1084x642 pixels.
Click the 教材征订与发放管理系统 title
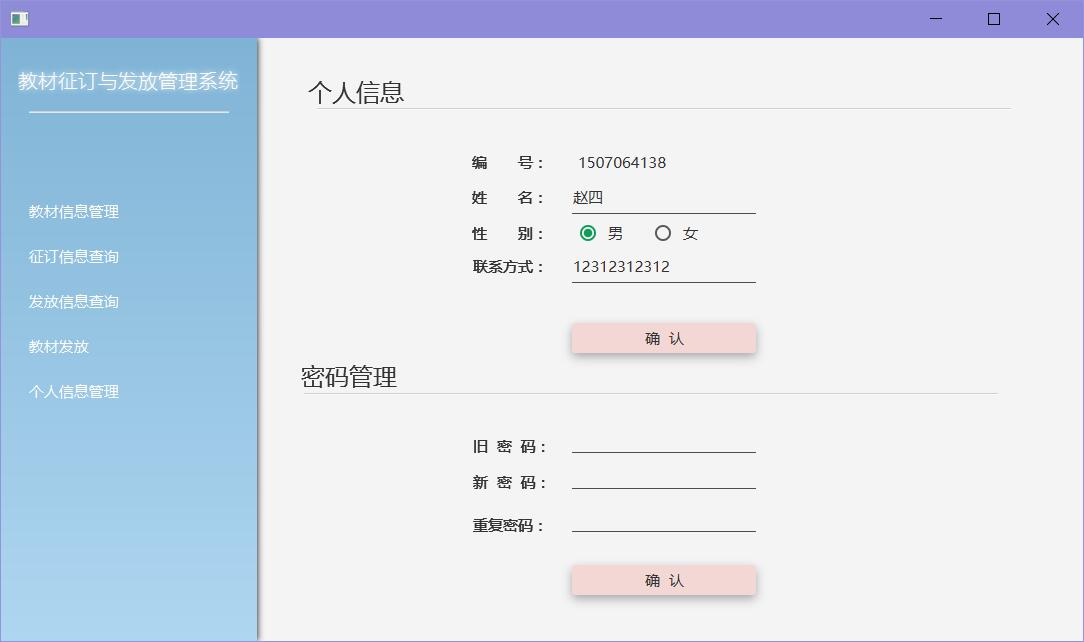pyautogui.click(x=128, y=81)
